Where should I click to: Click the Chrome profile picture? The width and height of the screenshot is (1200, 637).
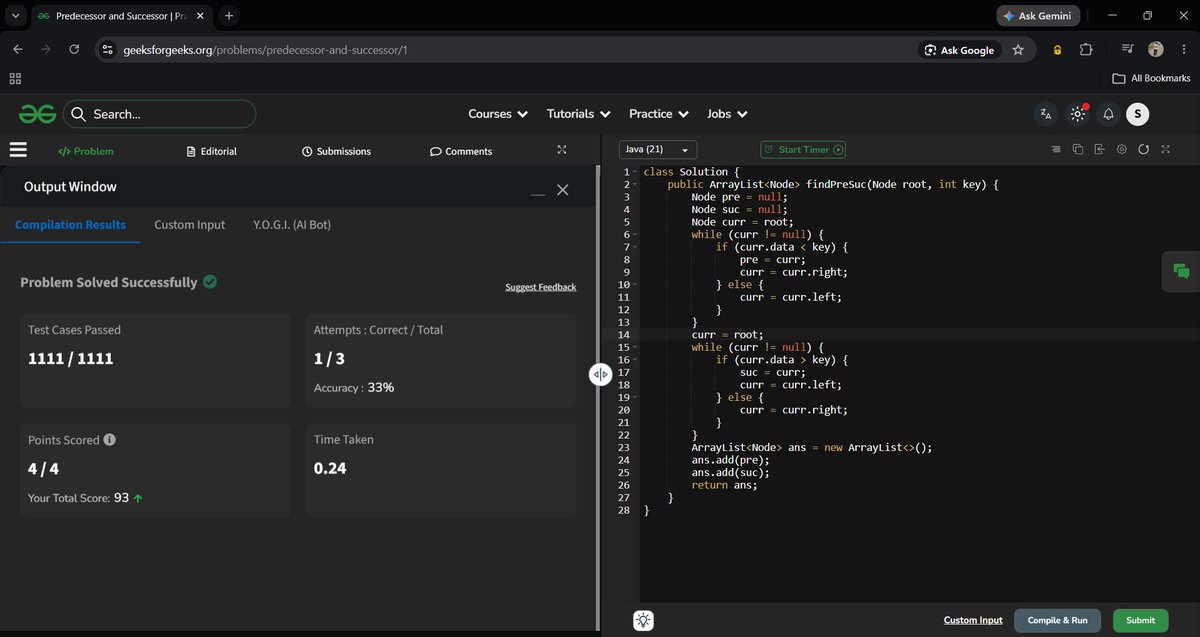(x=1156, y=50)
